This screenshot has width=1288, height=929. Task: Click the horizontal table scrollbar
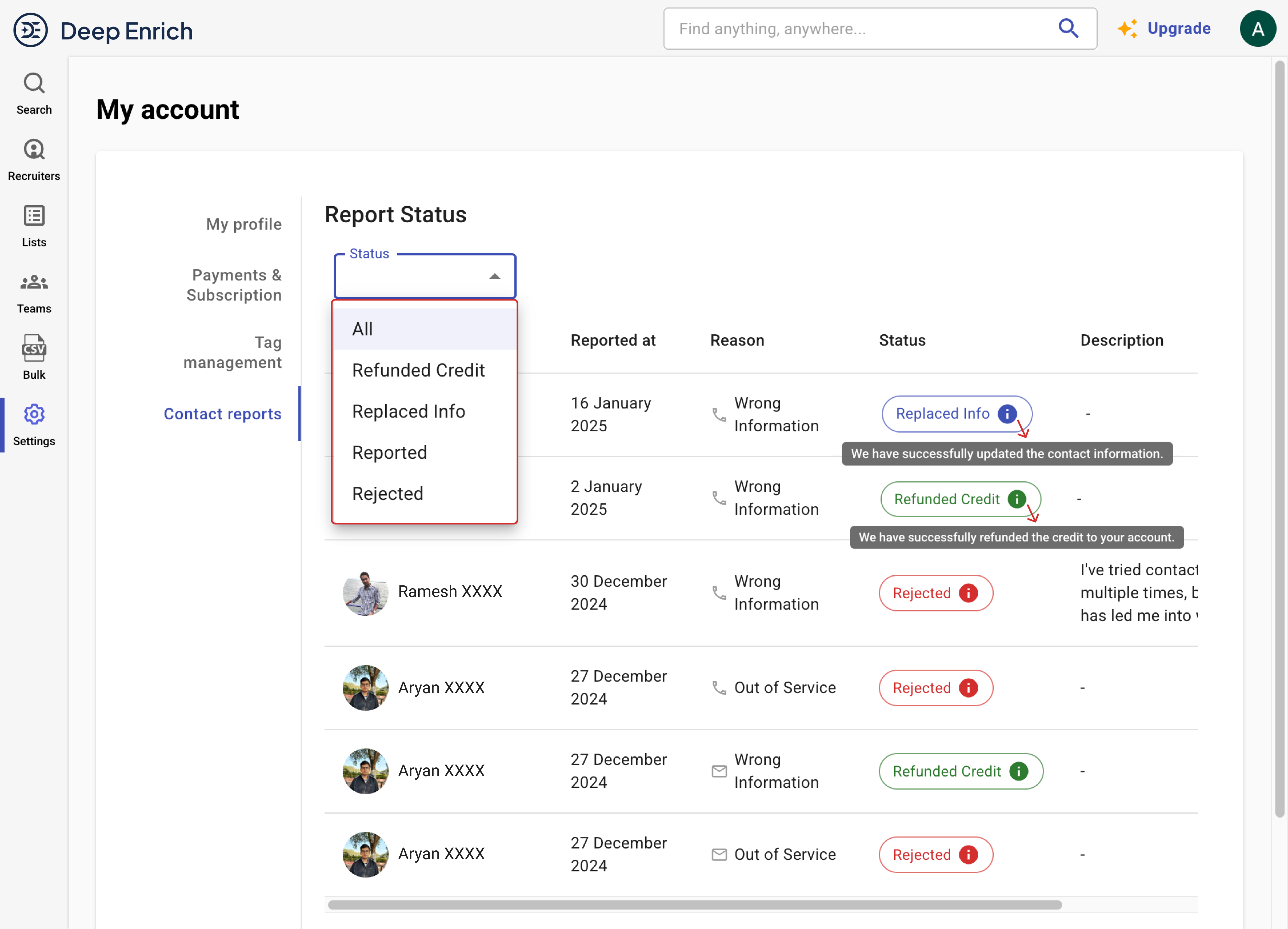point(695,904)
